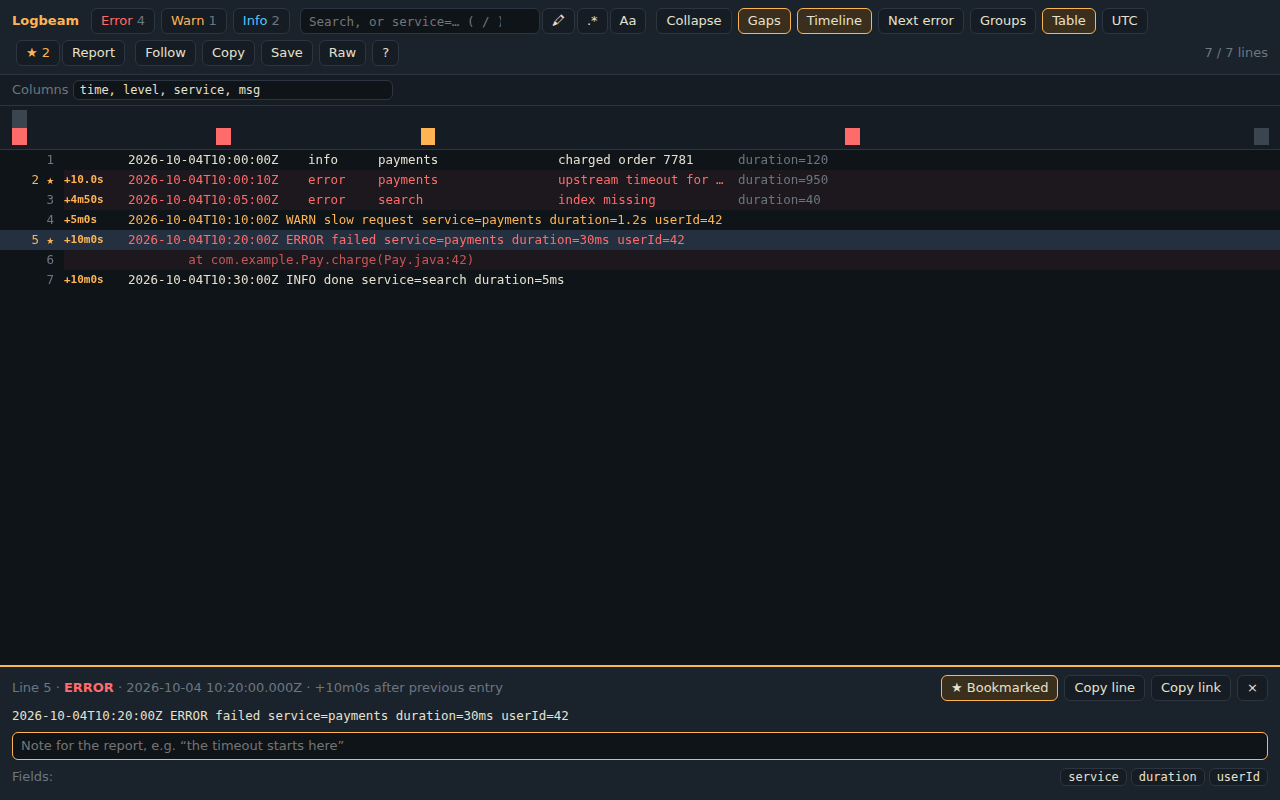
Task: Select the WARN slow request line
Action: 640,220
